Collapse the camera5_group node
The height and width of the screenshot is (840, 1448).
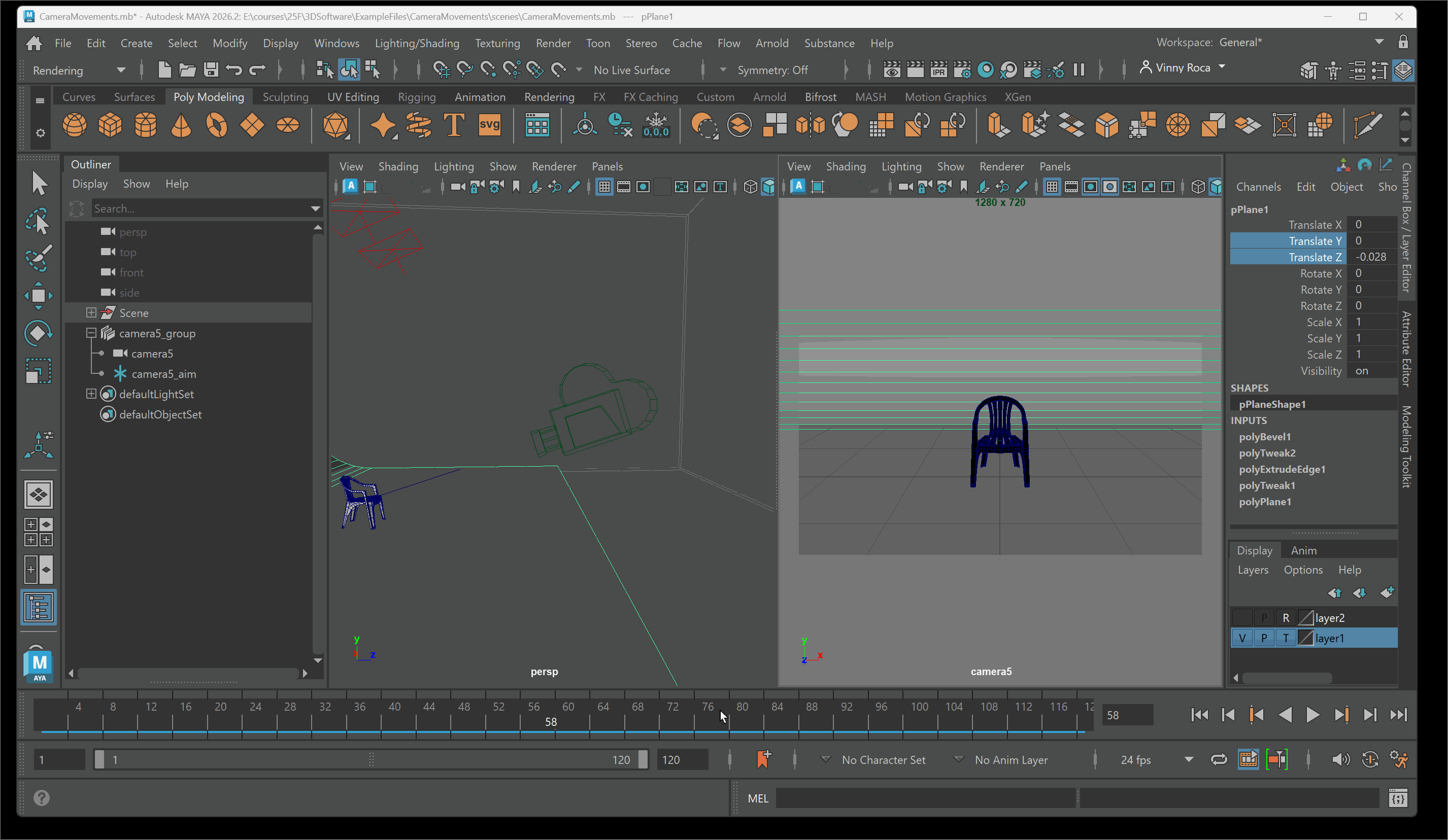point(91,333)
